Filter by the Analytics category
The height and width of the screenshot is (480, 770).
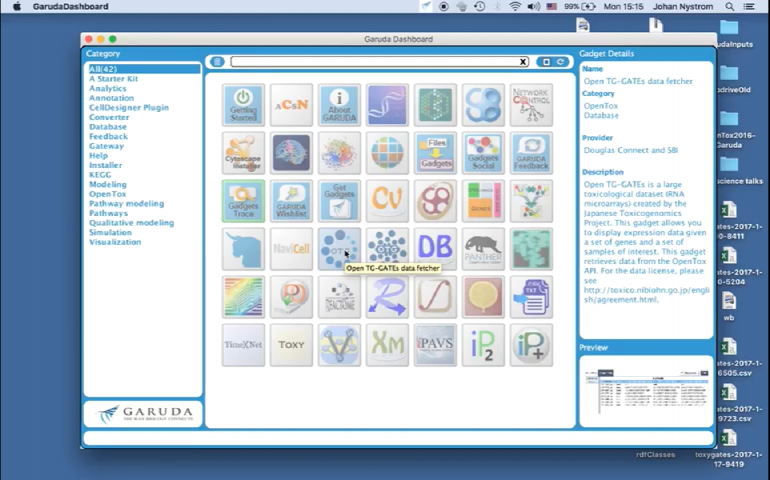(108, 88)
